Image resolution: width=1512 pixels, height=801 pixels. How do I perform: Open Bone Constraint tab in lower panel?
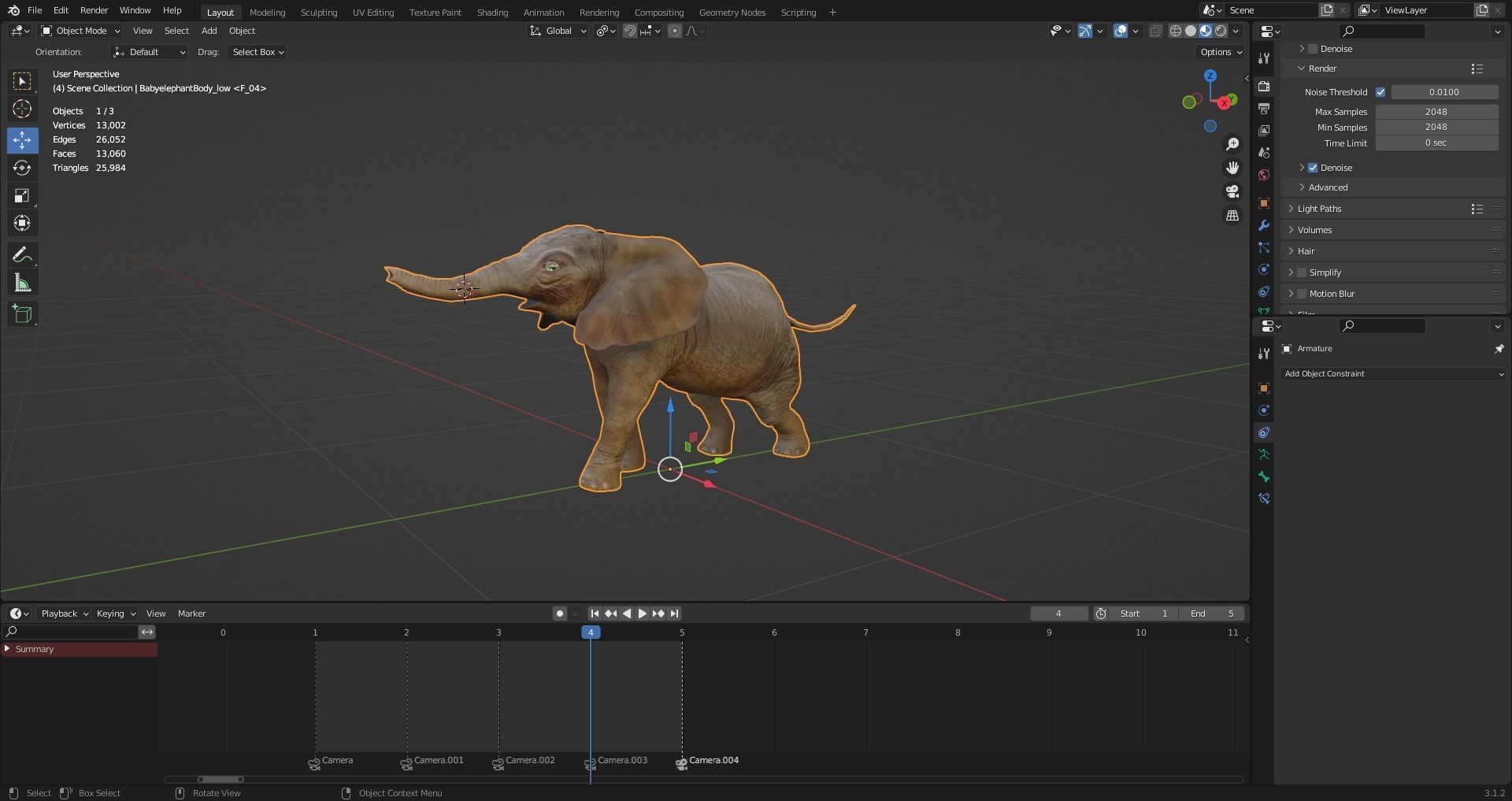(x=1264, y=499)
